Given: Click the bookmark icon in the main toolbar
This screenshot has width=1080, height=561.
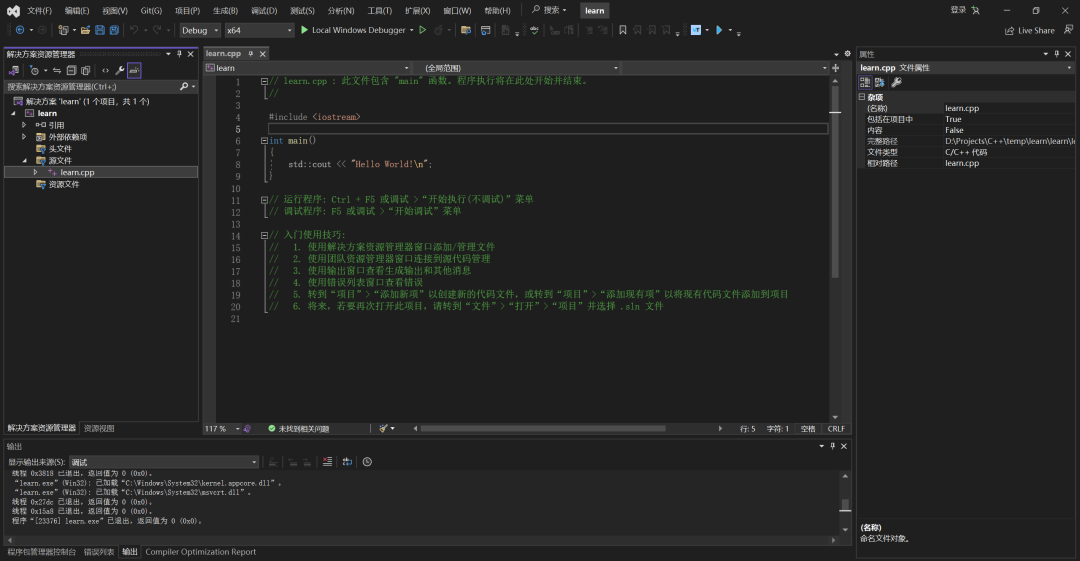Looking at the screenshot, I should 622,30.
